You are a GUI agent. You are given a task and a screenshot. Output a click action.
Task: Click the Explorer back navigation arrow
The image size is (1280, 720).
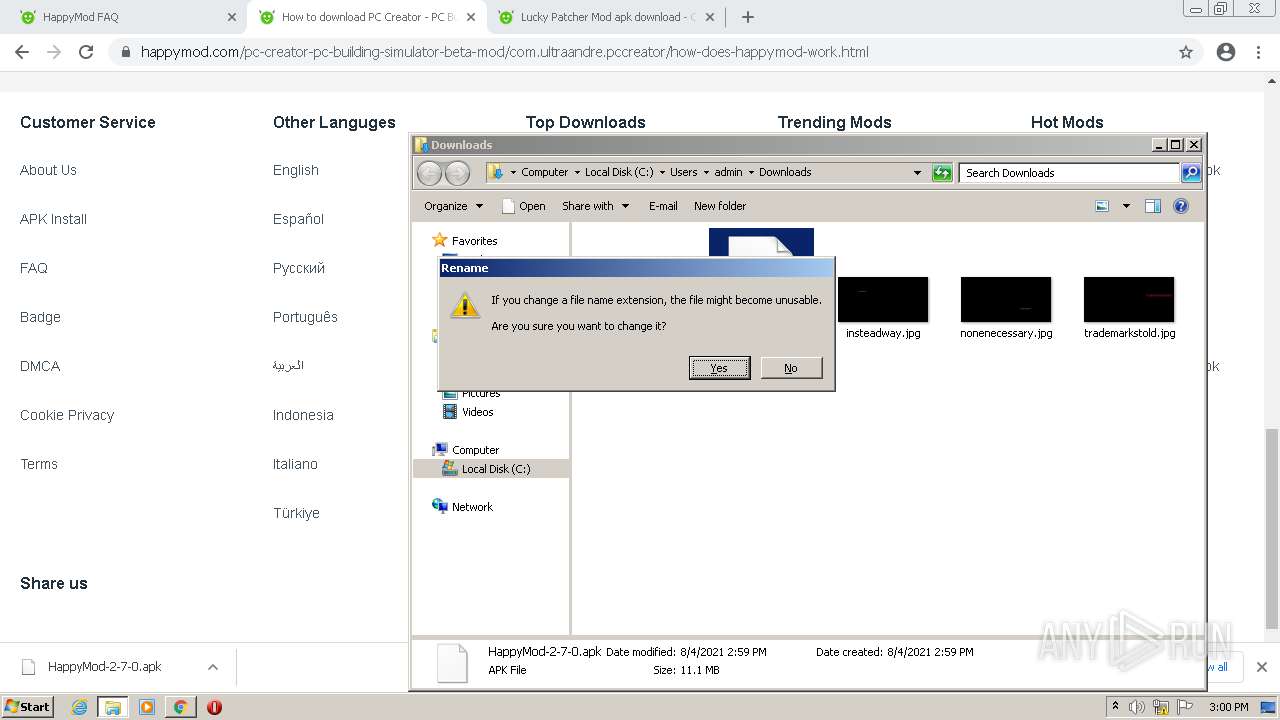(x=429, y=173)
